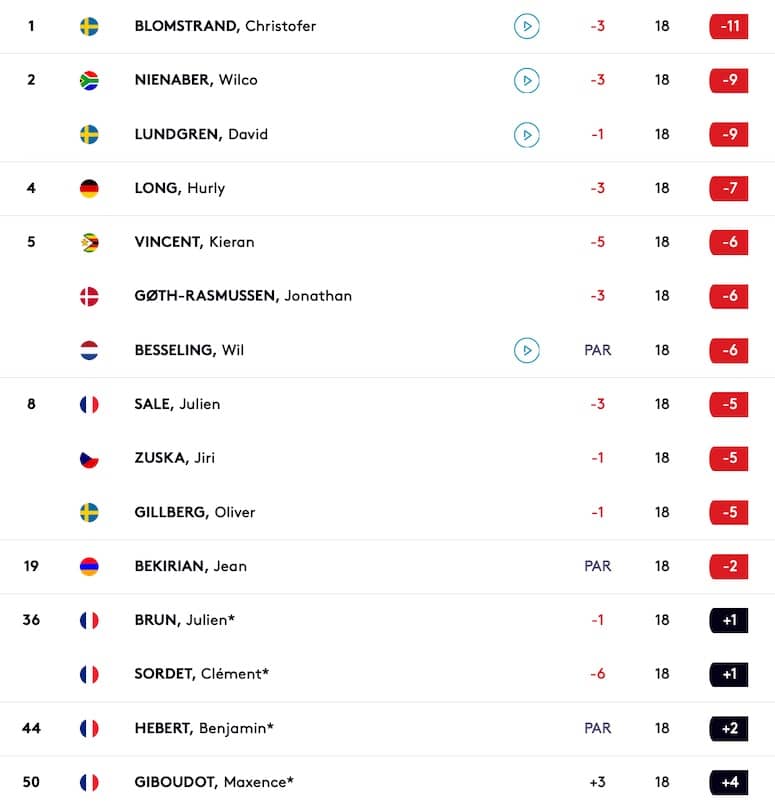
Task: Play video highlights for Lundgren, David
Action: 527,134
